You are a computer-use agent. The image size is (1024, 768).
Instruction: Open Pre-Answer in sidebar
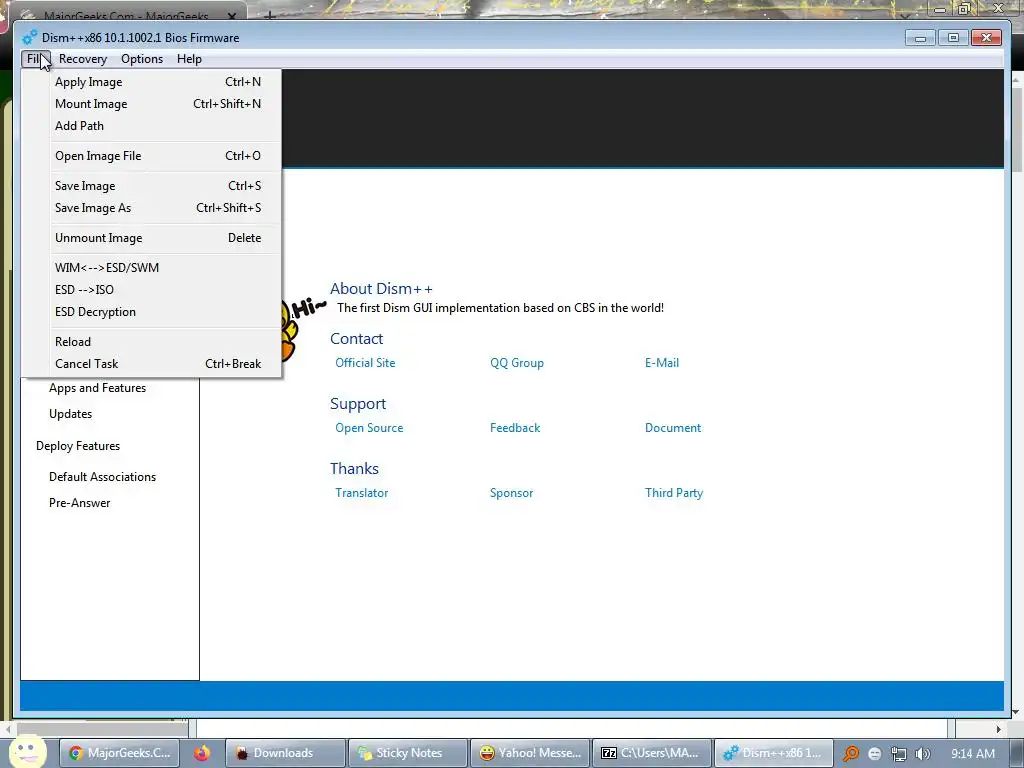point(80,503)
